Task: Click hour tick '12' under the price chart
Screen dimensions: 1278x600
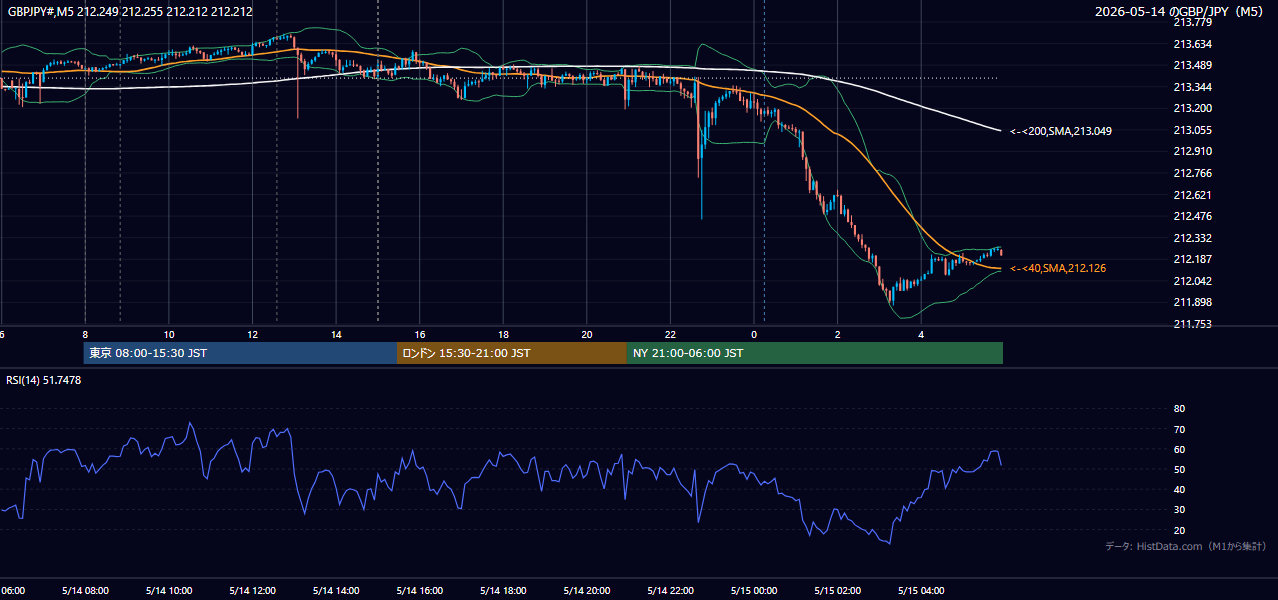Action: click(x=252, y=335)
